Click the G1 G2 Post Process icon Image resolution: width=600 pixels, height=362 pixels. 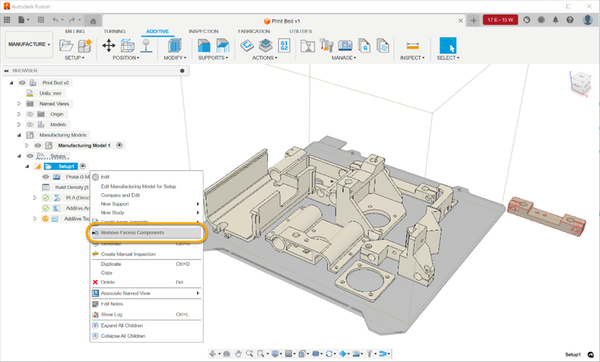(284, 46)
